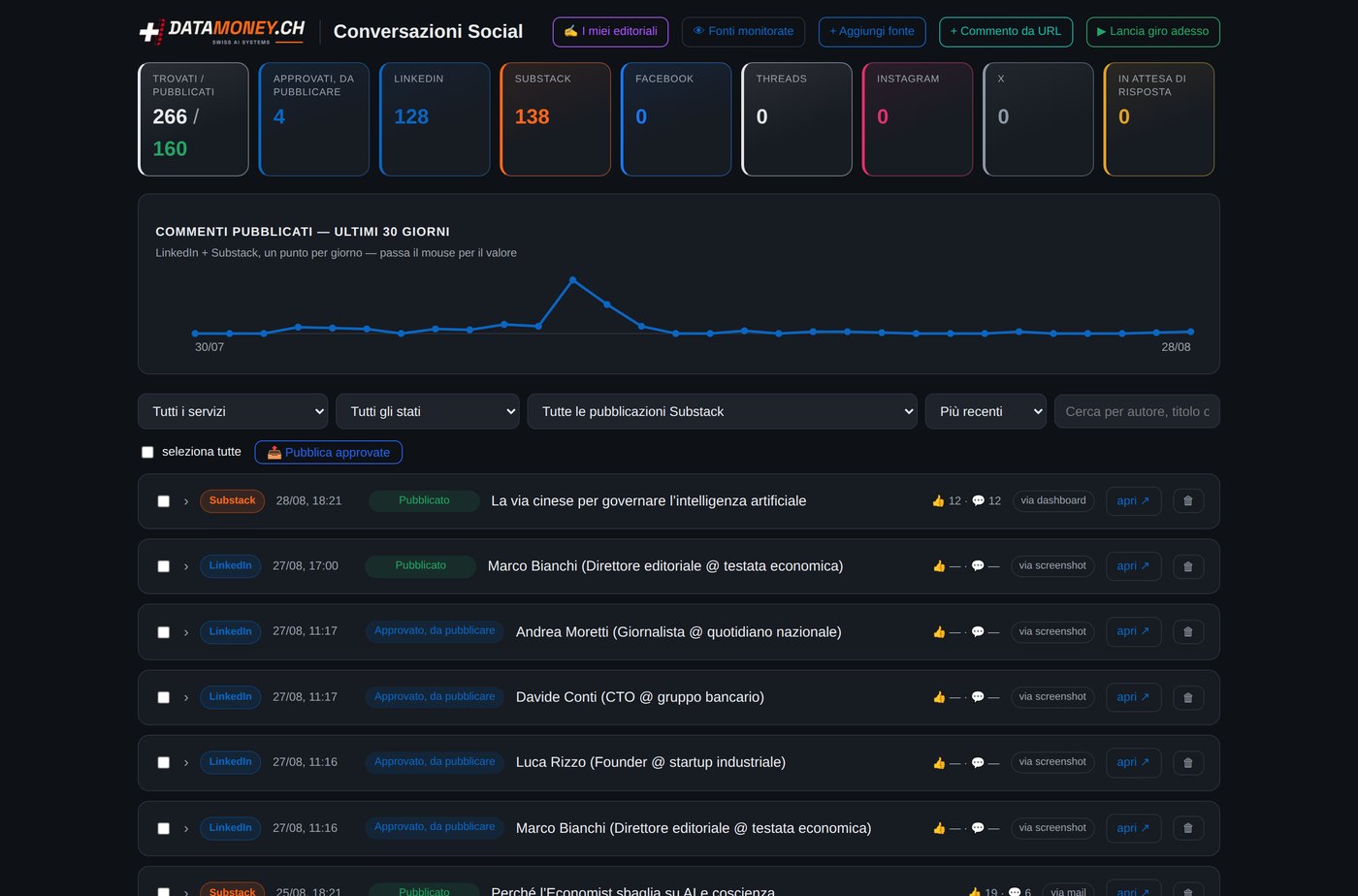Image resolution: width=1358 pixels, height=896 pixels.
Task: Select checkbox for Marco Bianchi 27/08, 11:16
Action: pyautogui.click(x=163, y=828)
